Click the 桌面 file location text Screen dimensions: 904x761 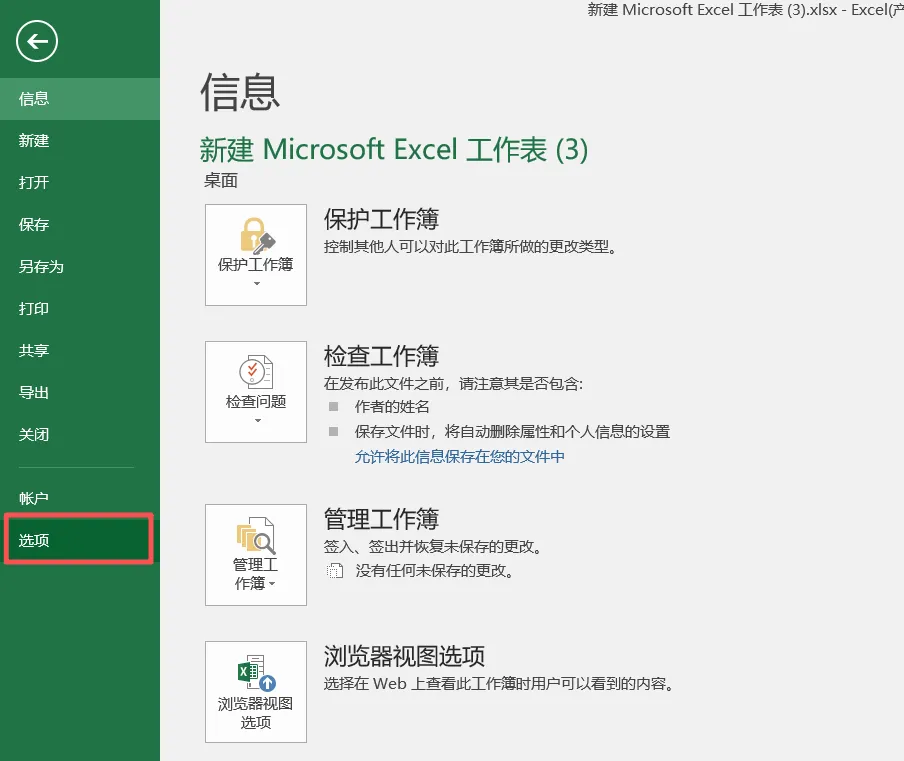[x=221, y=181]
